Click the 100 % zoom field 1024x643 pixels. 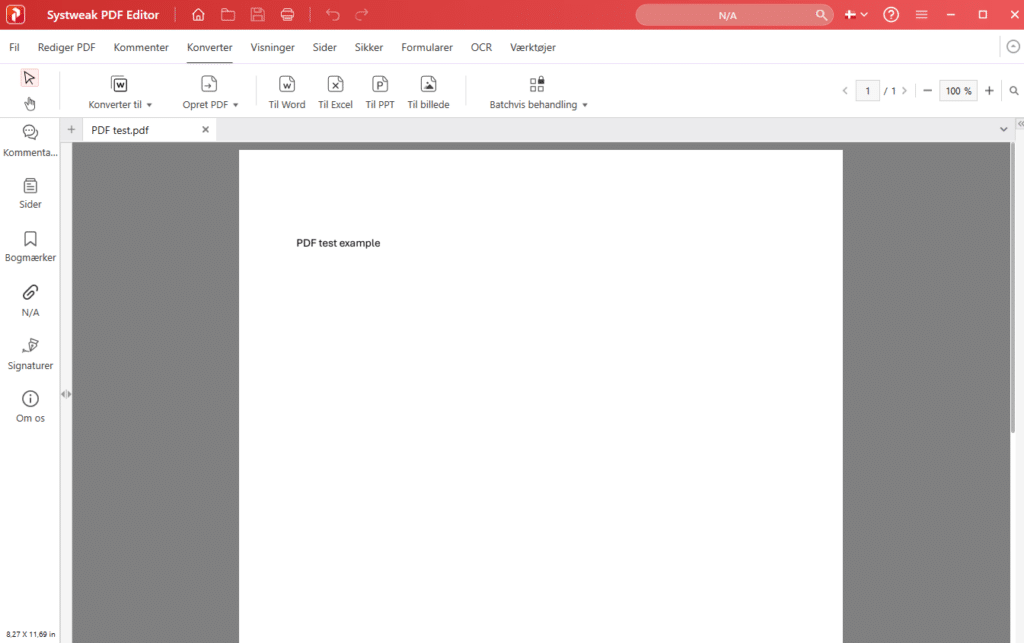coord(958,91)
